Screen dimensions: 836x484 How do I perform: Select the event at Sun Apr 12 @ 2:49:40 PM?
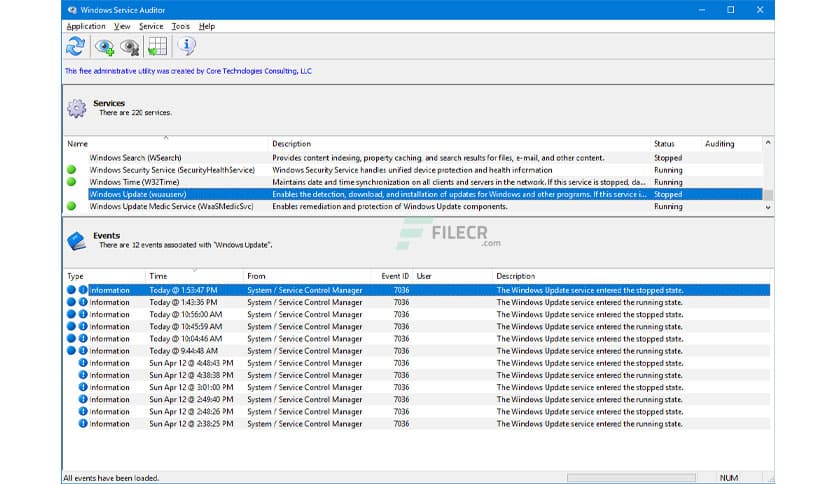[x=417, y=399]
